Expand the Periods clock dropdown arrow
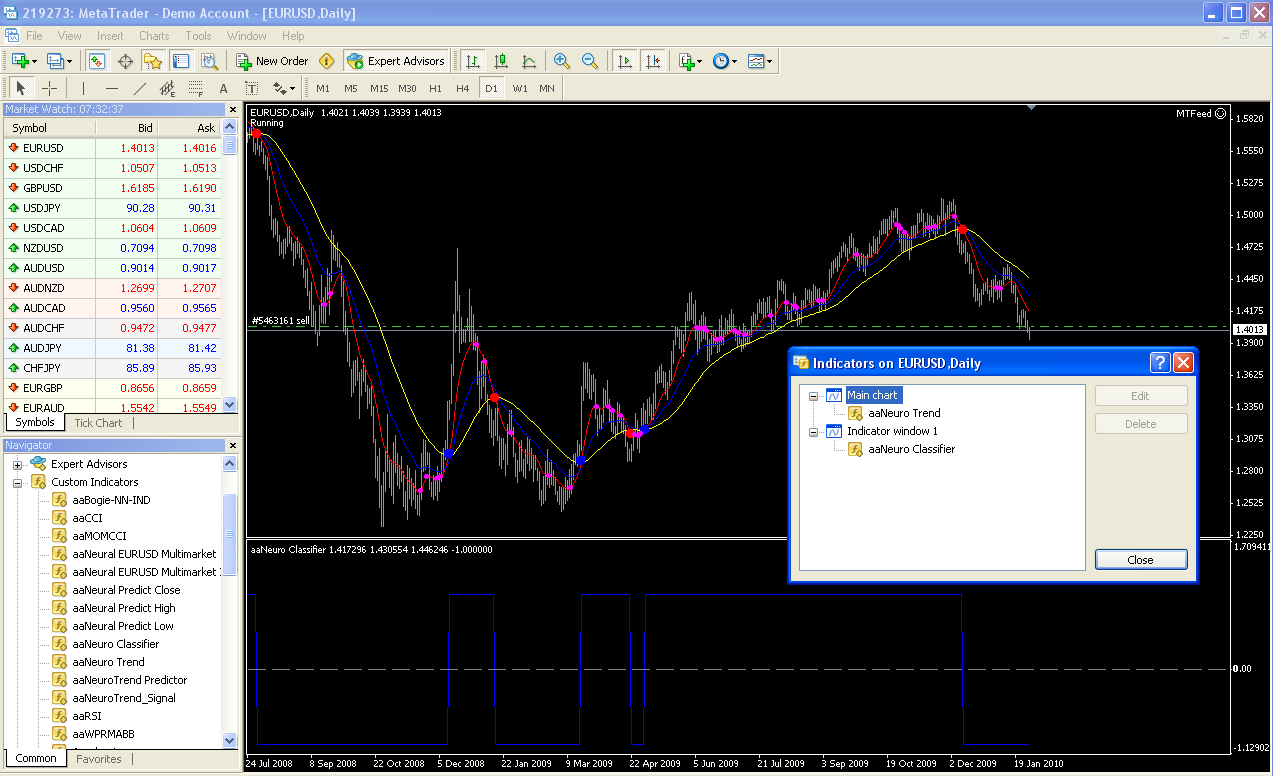The image size is (1273, 776). [734, 62]
